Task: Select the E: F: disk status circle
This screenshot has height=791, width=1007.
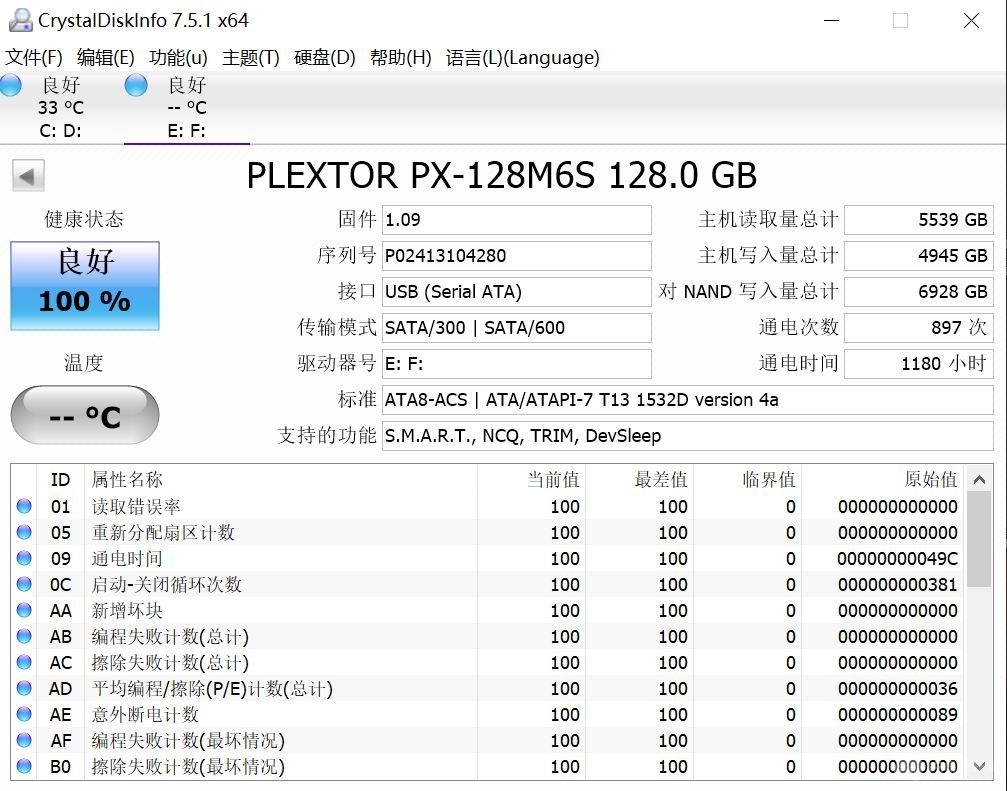Action: [136, 85]
